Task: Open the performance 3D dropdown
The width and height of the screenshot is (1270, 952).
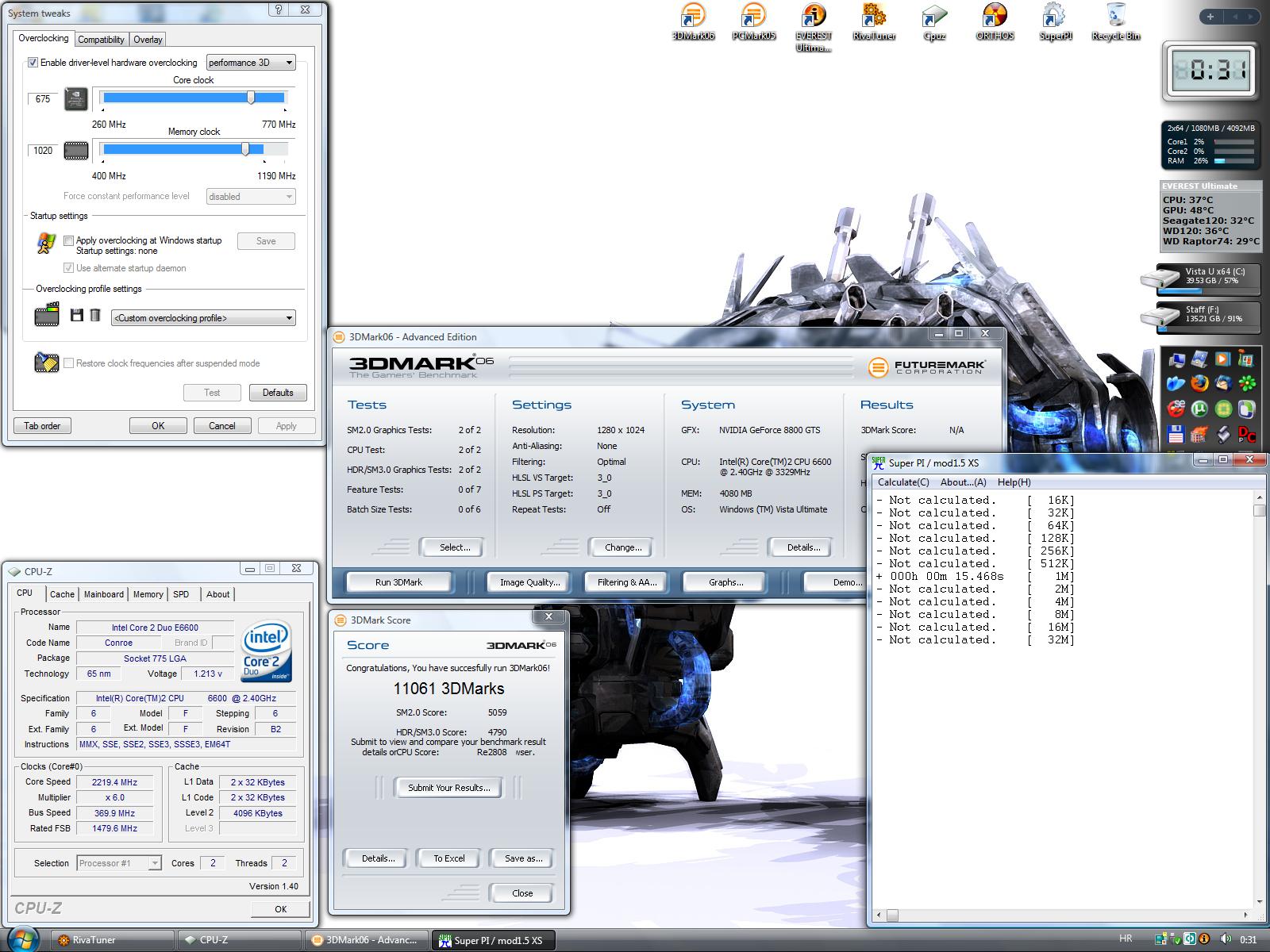Action: pyautogui.click(x=251, y=63)
